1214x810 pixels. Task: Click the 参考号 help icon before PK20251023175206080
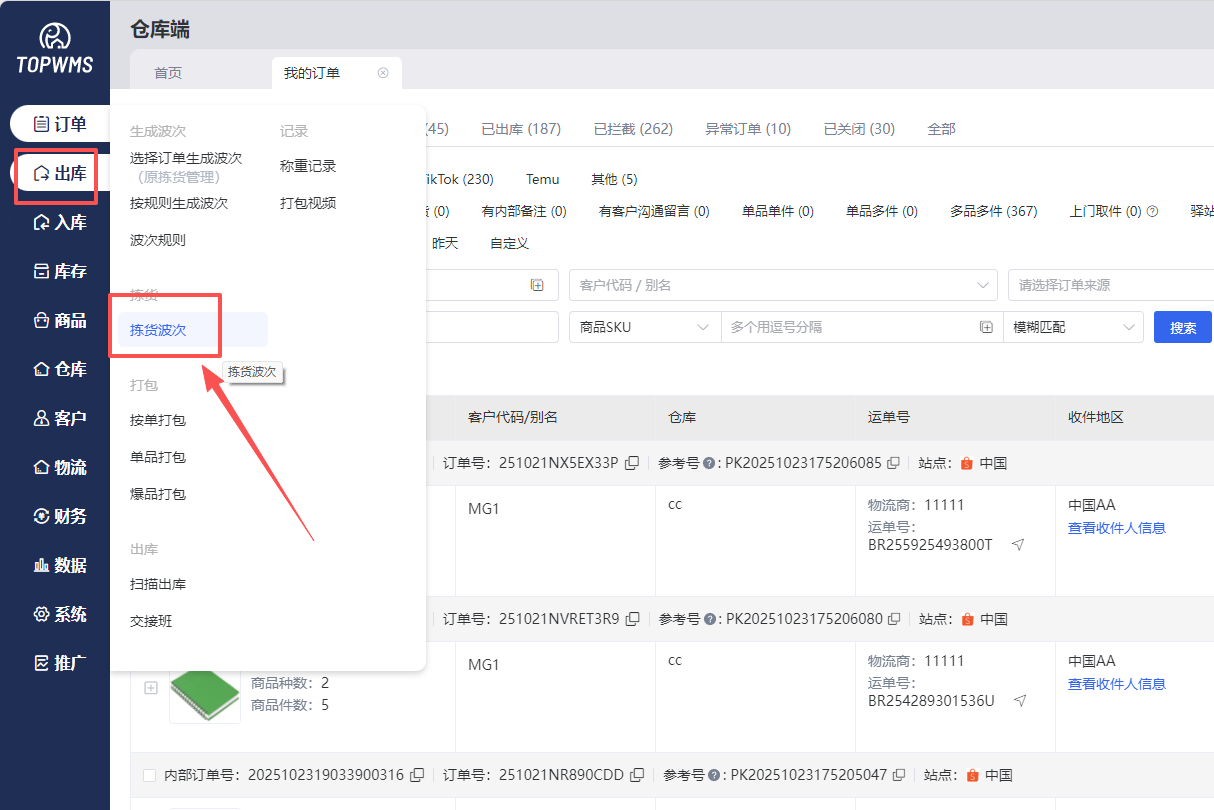coord(708,619)
